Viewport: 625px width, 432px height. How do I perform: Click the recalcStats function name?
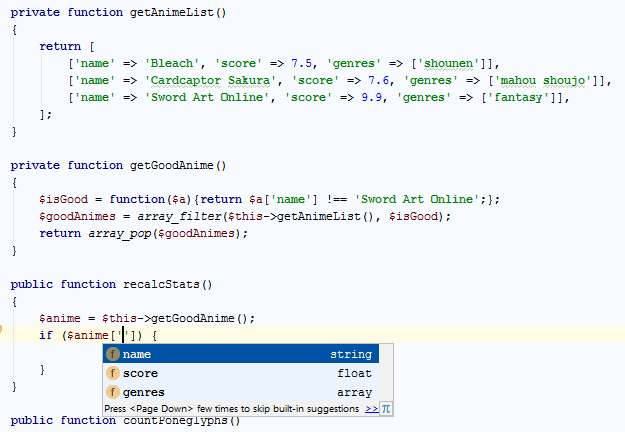[x=161, y=284]
